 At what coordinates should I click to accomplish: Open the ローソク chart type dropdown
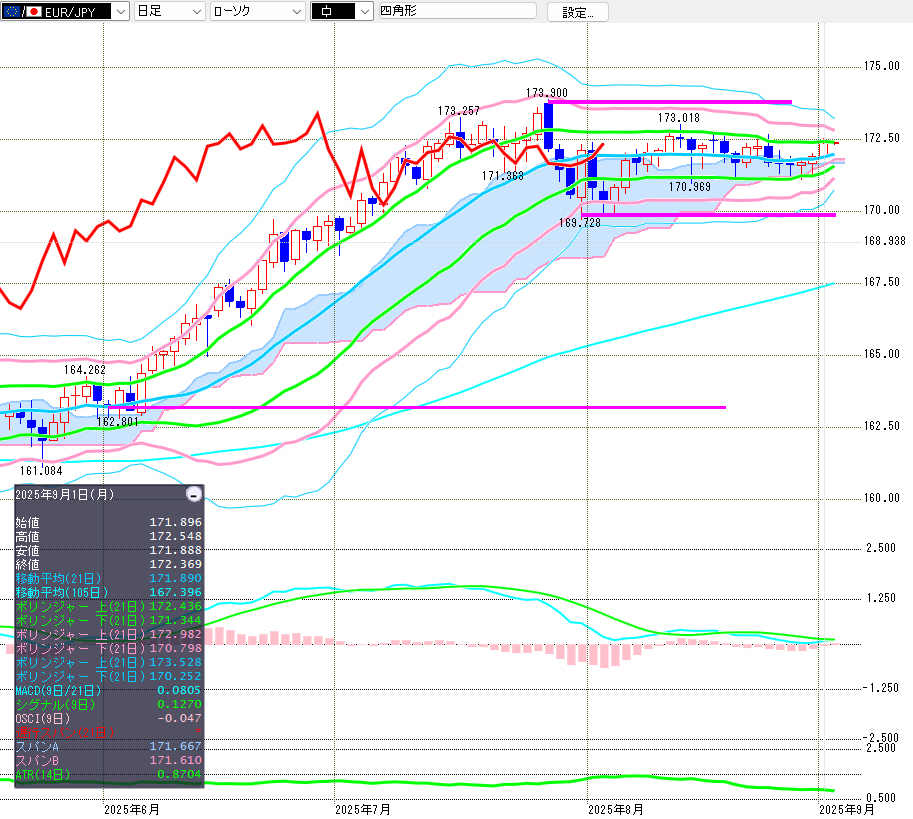tap(257, 11)
